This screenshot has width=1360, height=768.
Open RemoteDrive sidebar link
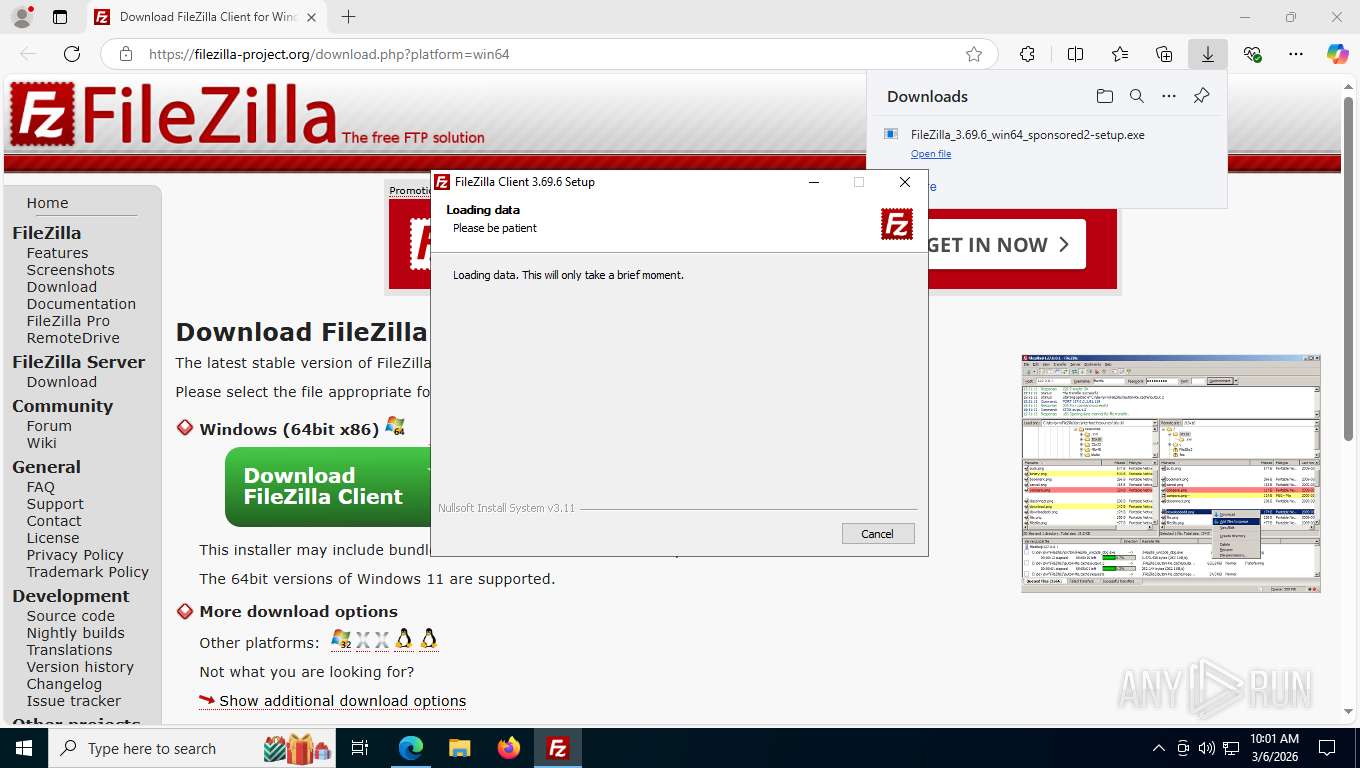(73, 338)
